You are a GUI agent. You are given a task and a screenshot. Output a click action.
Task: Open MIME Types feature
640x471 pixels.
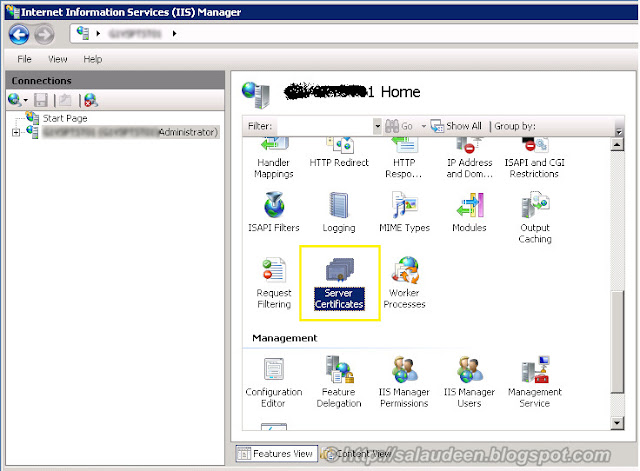404,211
